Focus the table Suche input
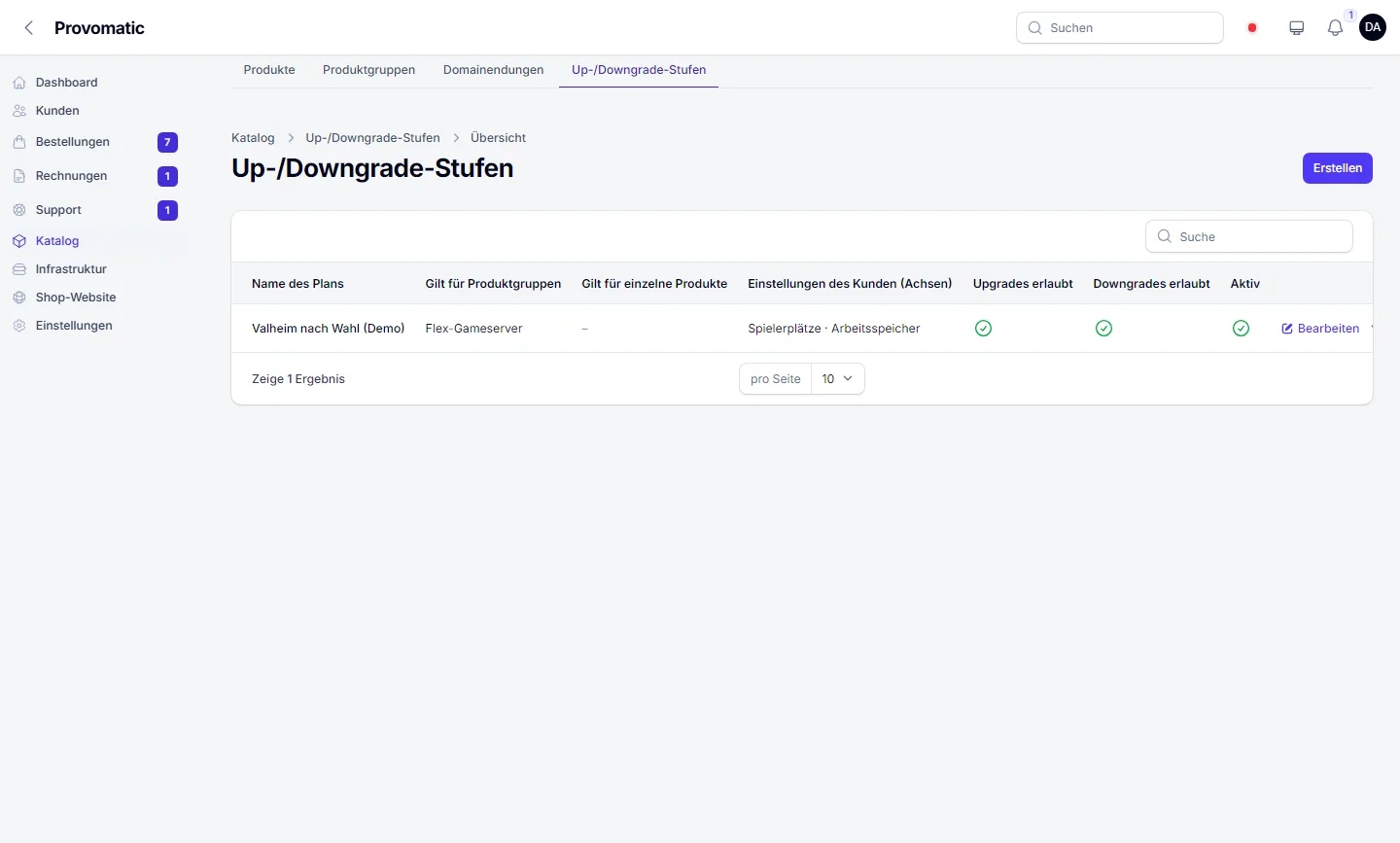This screenshot has width=1400, height=843. [1249, 236]
